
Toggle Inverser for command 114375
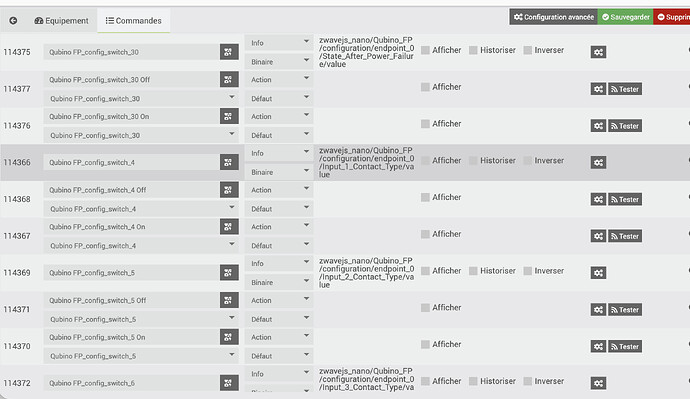click(x=528, y=50)
